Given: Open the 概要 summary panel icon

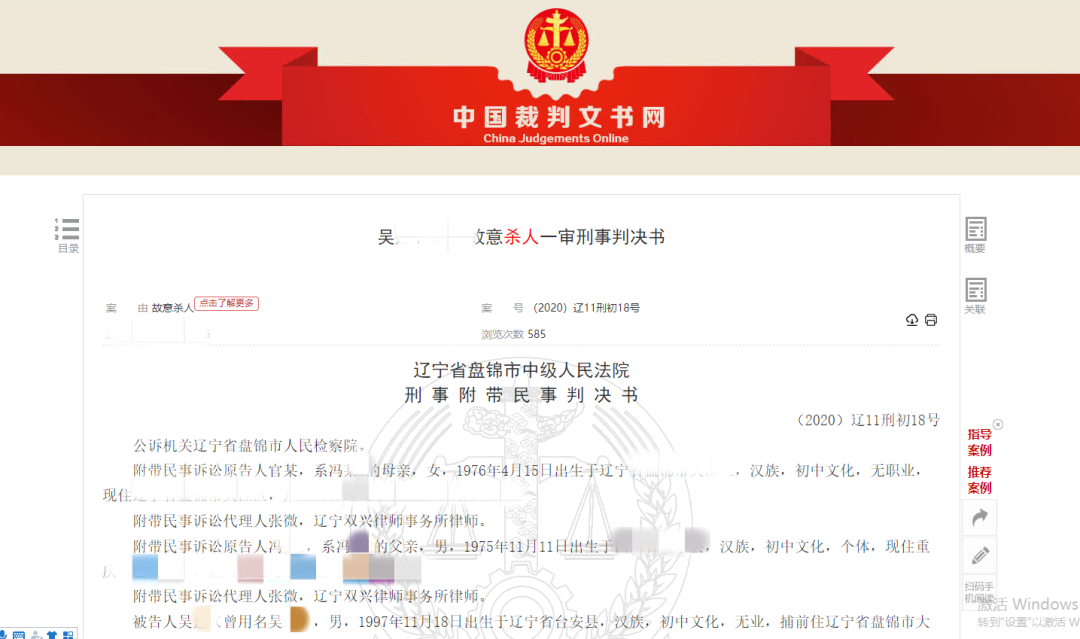Looking at the screenshot, I should 975,233.
